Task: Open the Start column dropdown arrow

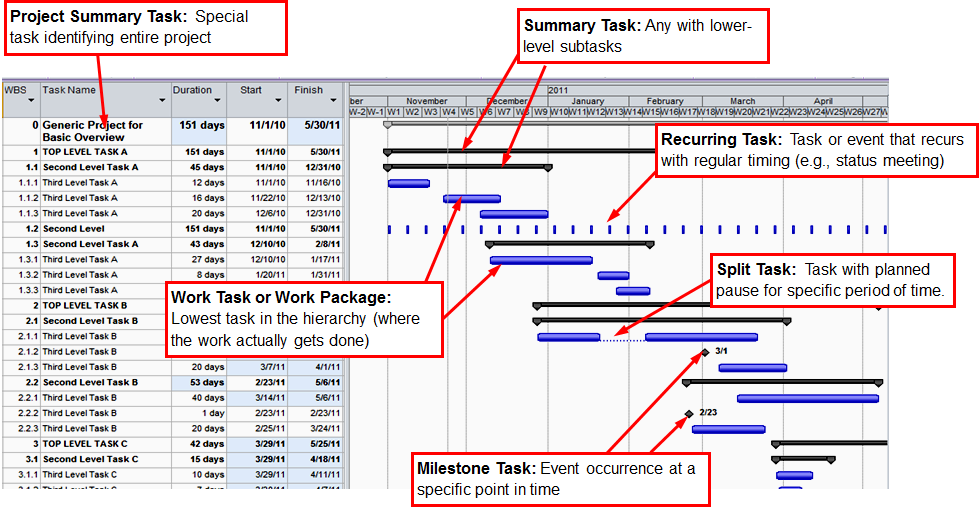Action: click(279, 101)
